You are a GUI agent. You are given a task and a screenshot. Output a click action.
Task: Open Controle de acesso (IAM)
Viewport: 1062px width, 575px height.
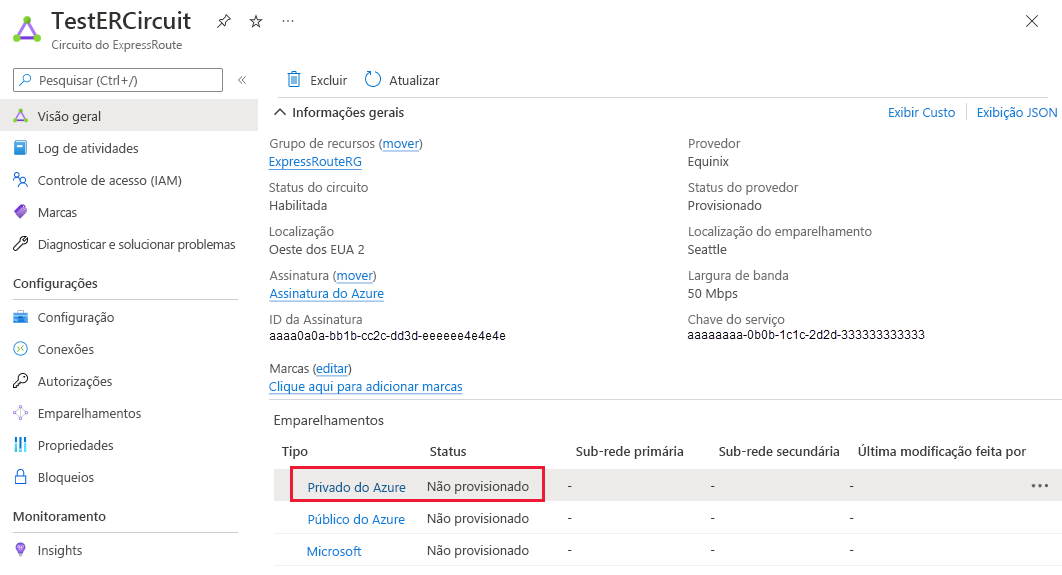point(109,180)
